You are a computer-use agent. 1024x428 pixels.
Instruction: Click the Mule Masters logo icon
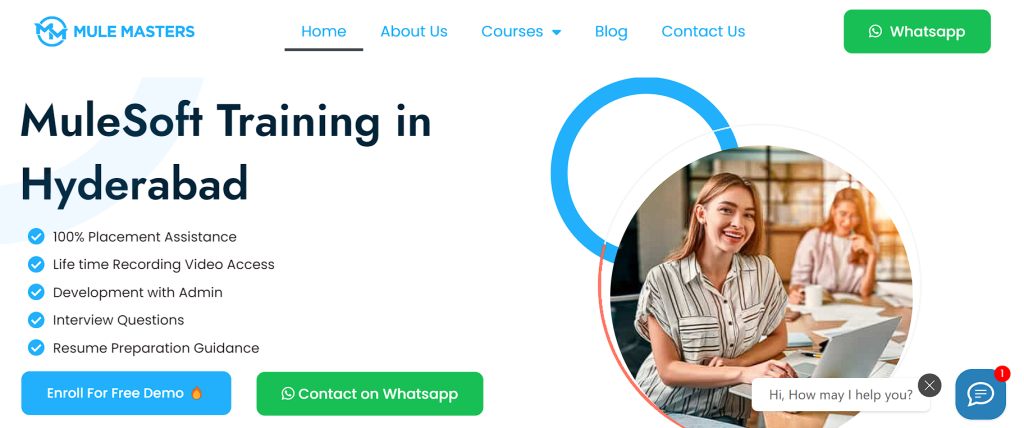(51, 31)
